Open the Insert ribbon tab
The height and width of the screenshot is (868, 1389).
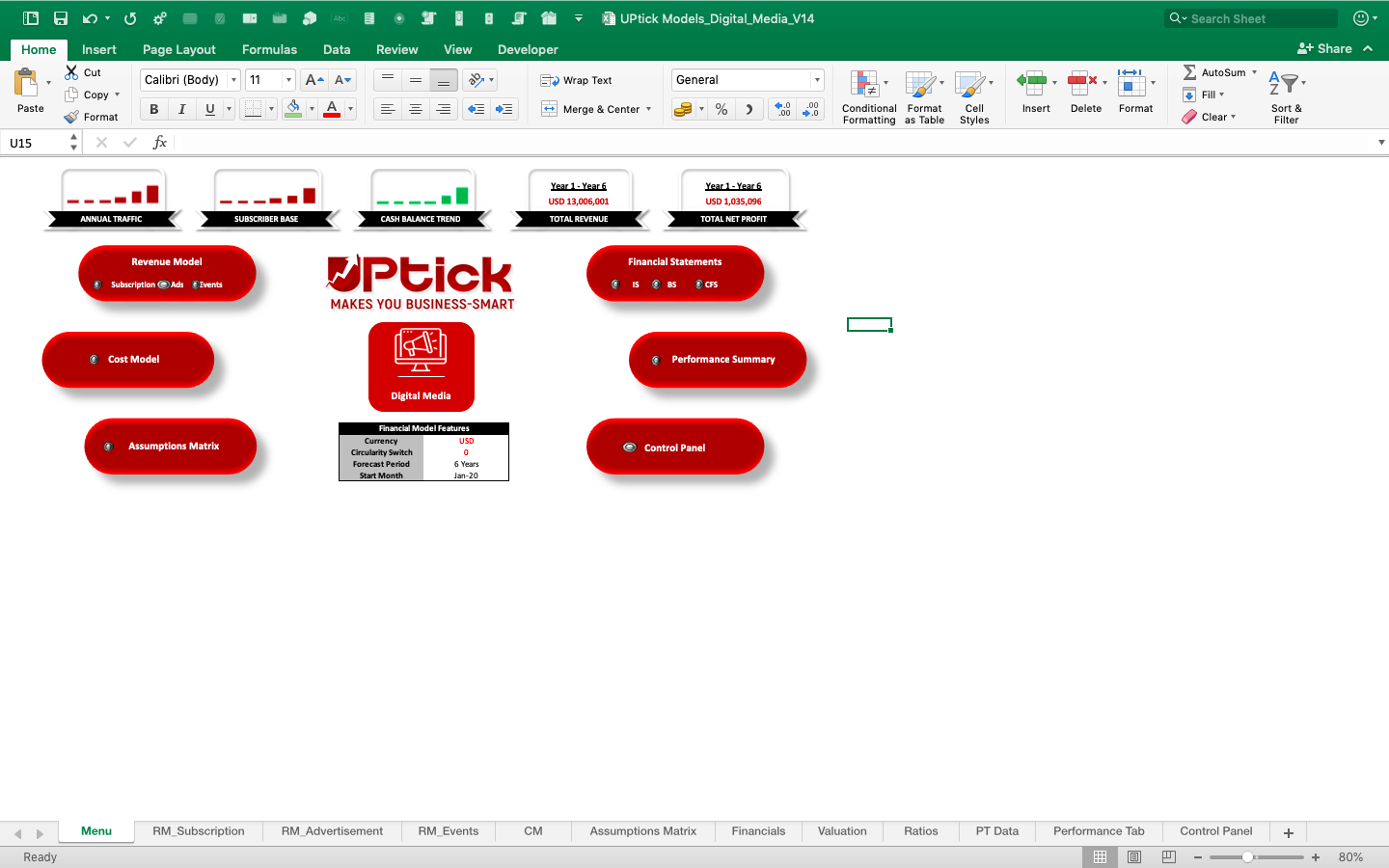click(98, 49)
